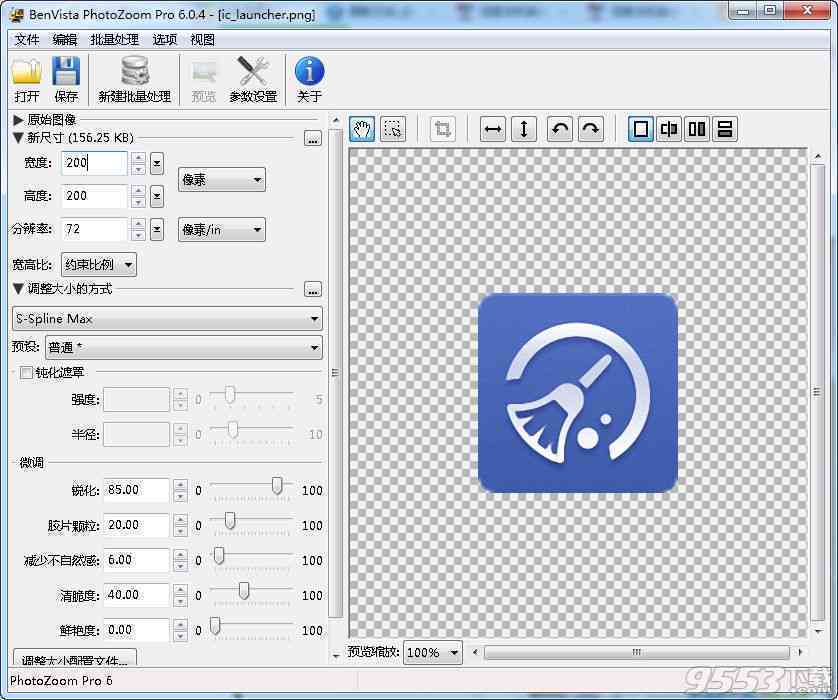The image size is (838, 700).
Task: Click the 锐化 value field 85.00
Action: point(137,490)
